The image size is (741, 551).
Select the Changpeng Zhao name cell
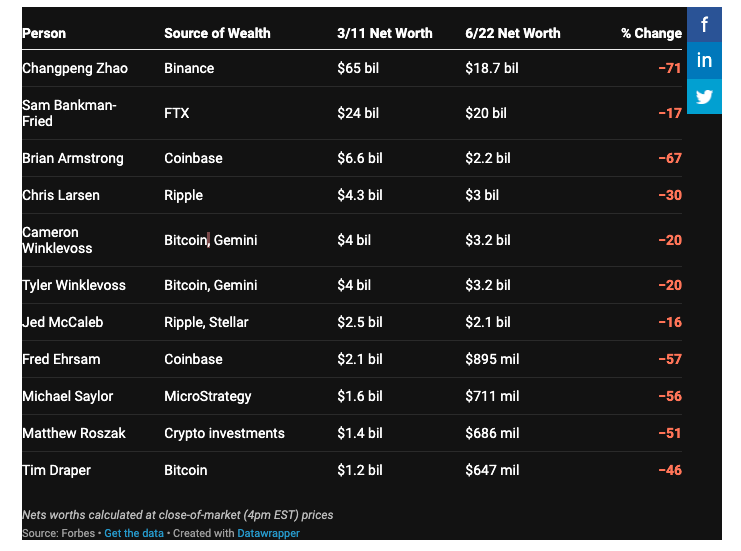[76, 68]
